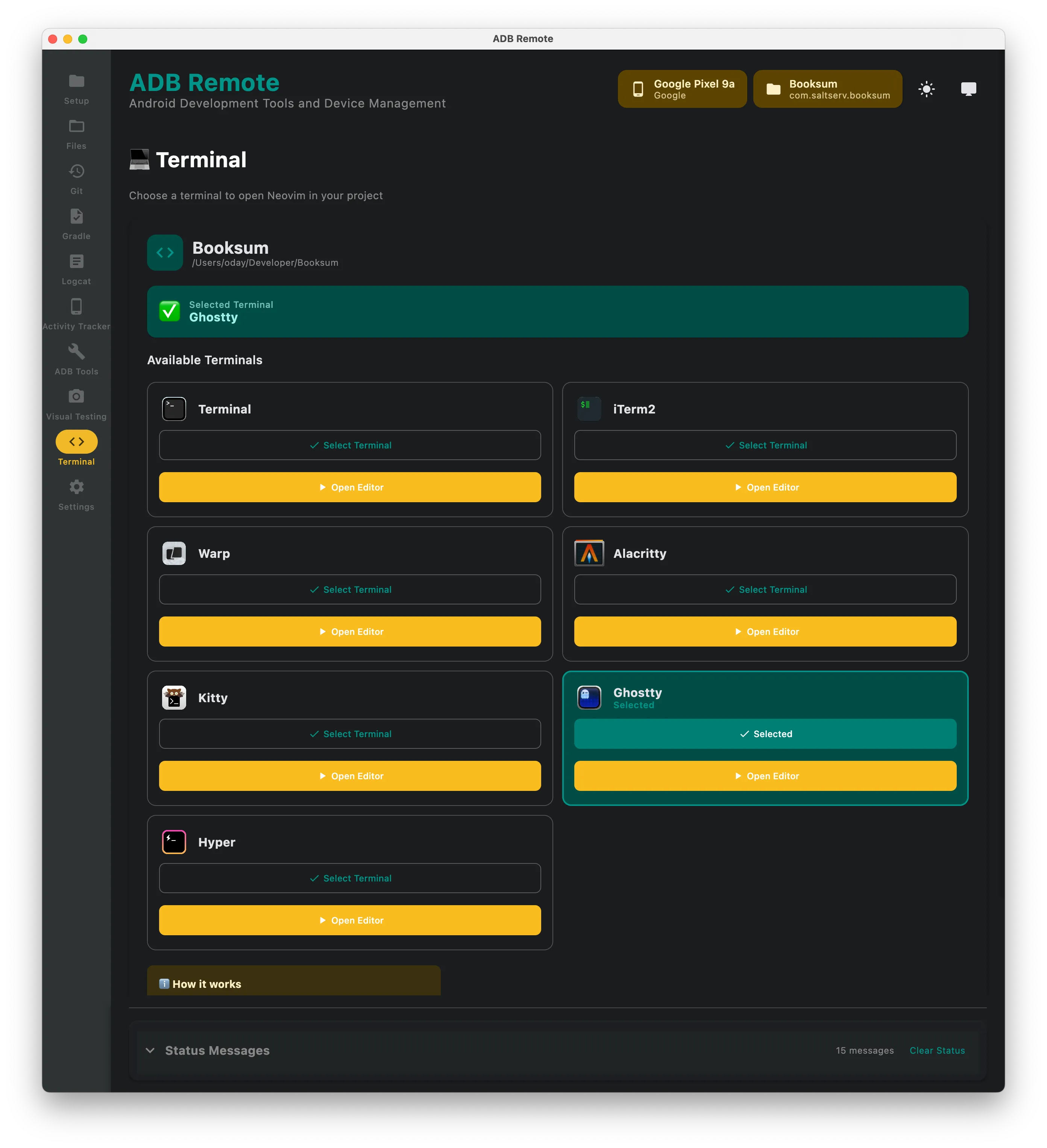Switch to the Terminal tab in the sidebar
The width and height of the screenshot is (1047, 1148).
point(76,448)
